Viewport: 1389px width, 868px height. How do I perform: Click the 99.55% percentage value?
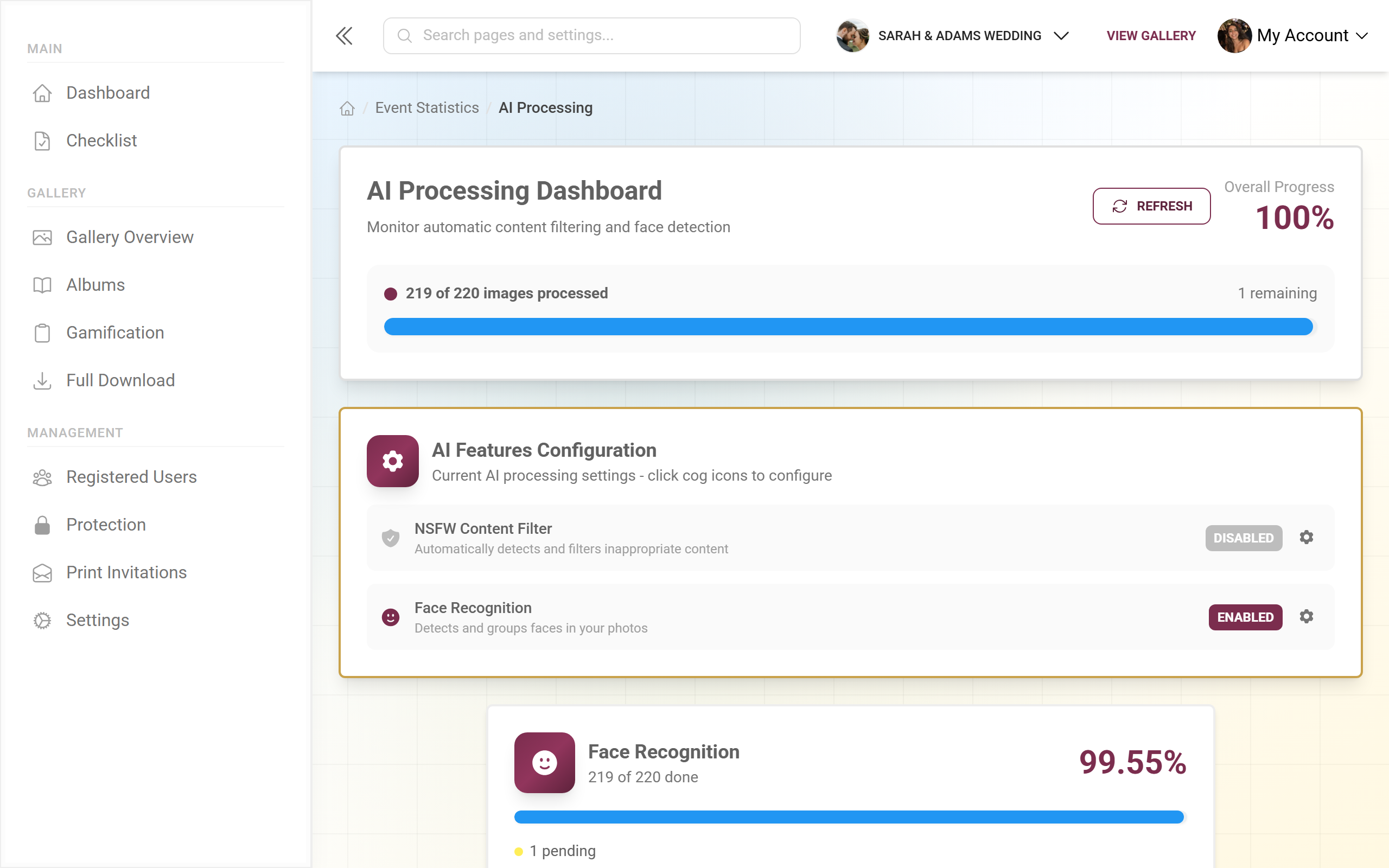[1132, 762]
